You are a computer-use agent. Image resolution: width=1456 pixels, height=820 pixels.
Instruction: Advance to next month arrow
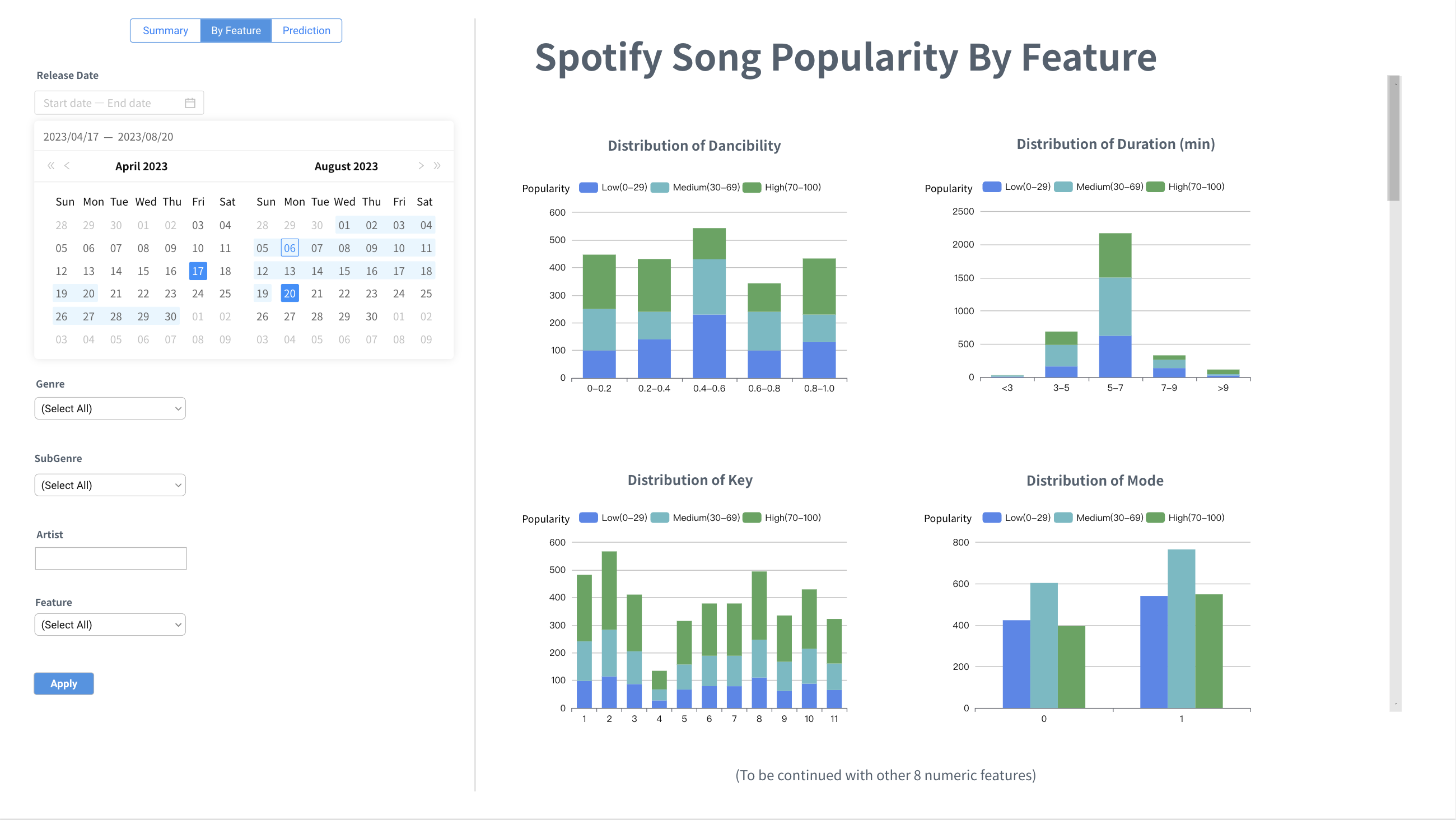coord(421,166)
